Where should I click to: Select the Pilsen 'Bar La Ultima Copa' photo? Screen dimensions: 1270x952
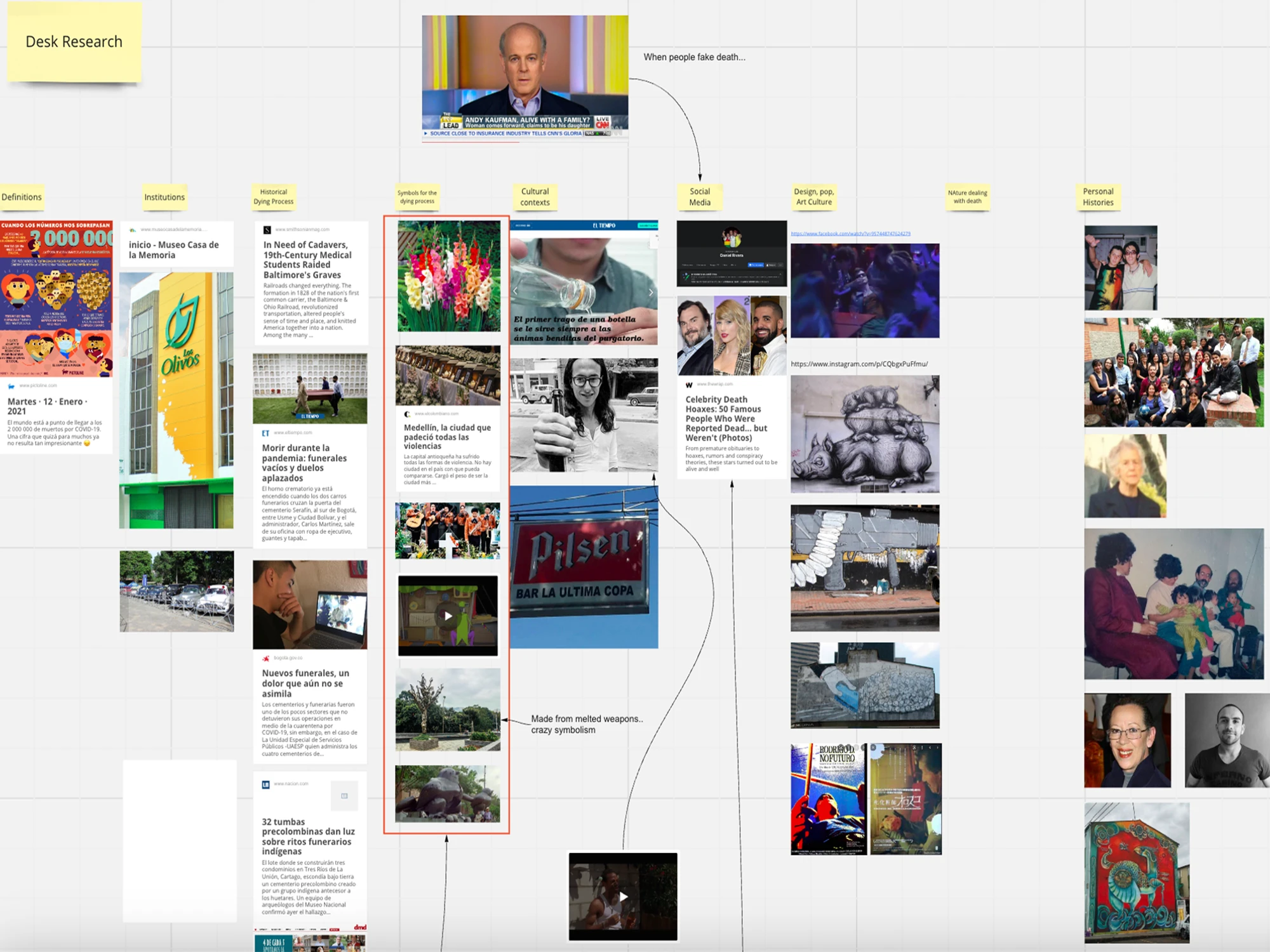pos(584,567)
